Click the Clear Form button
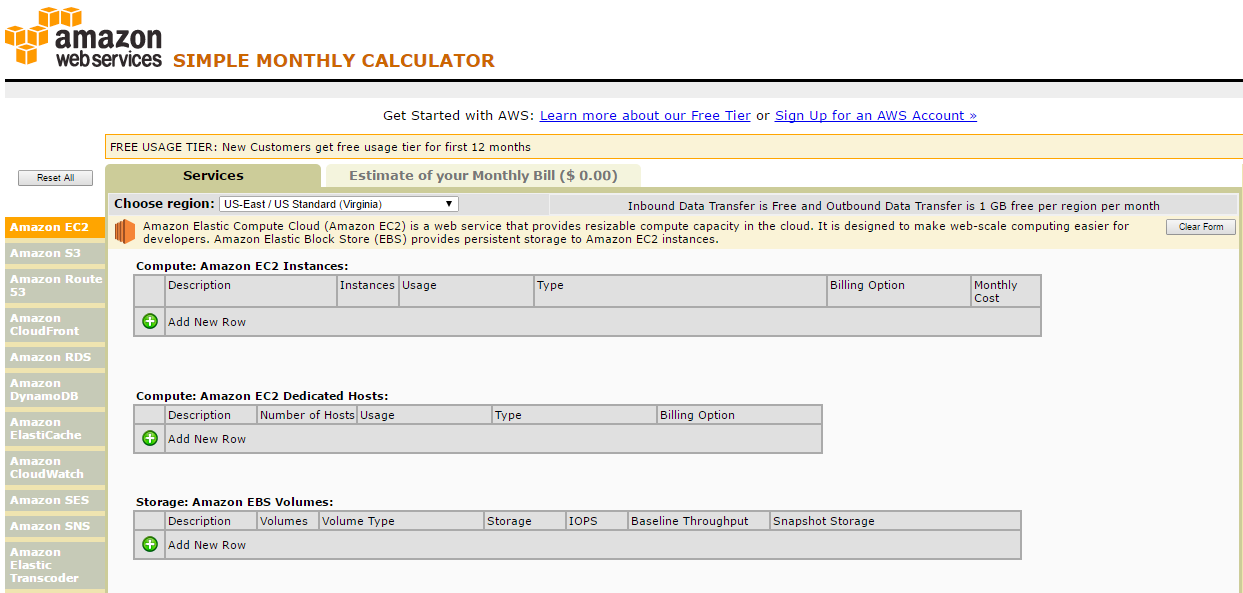 point(1201,227)
